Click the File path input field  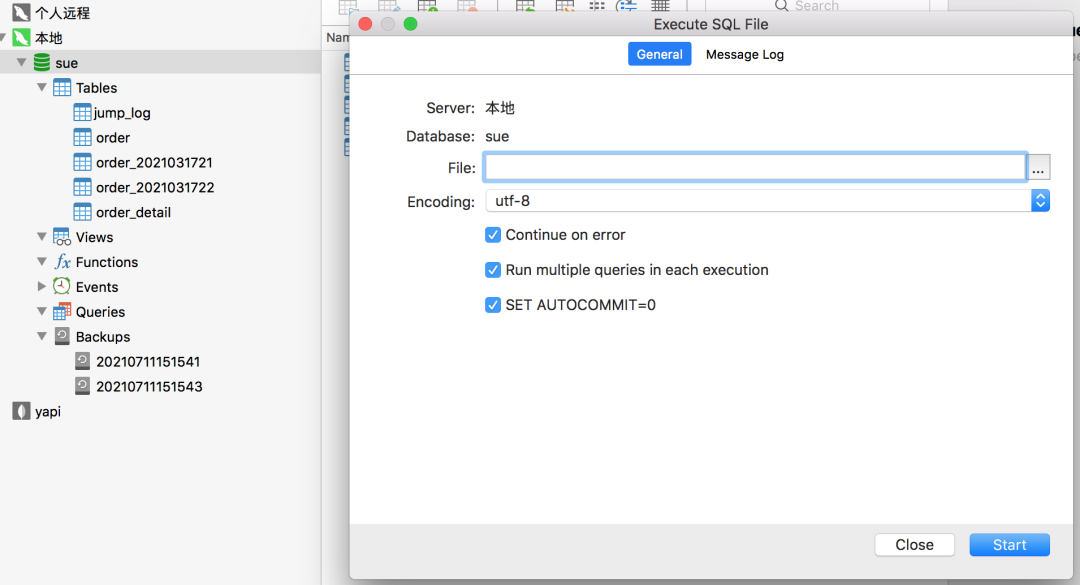[755, 167]
